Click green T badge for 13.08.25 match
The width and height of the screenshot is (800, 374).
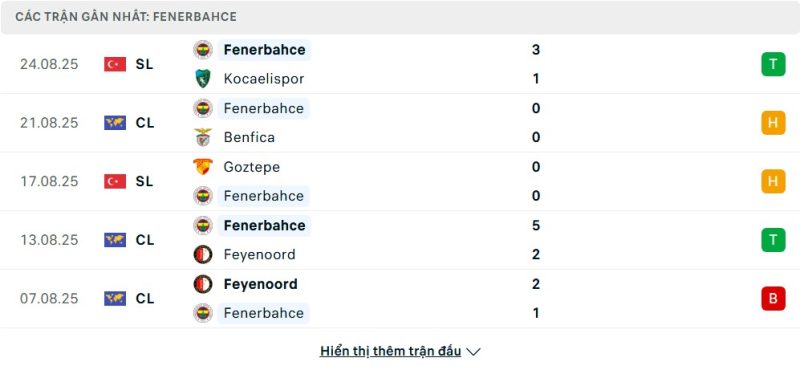[x=773, y=240]
